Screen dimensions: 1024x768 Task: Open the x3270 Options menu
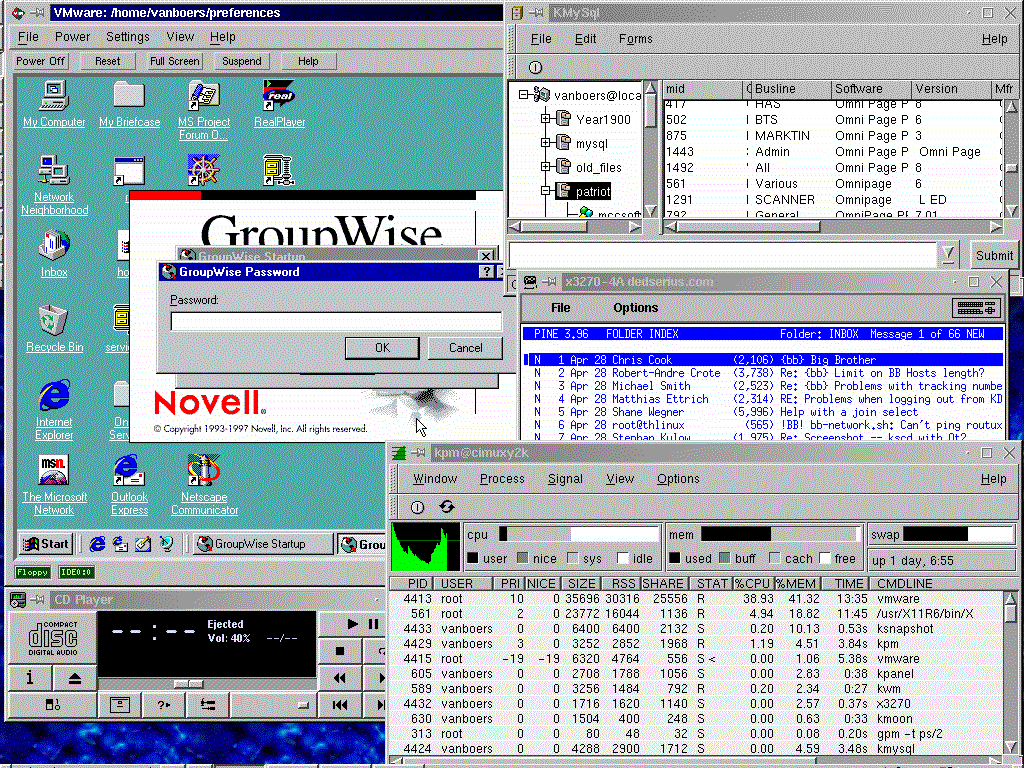point(635,308)
